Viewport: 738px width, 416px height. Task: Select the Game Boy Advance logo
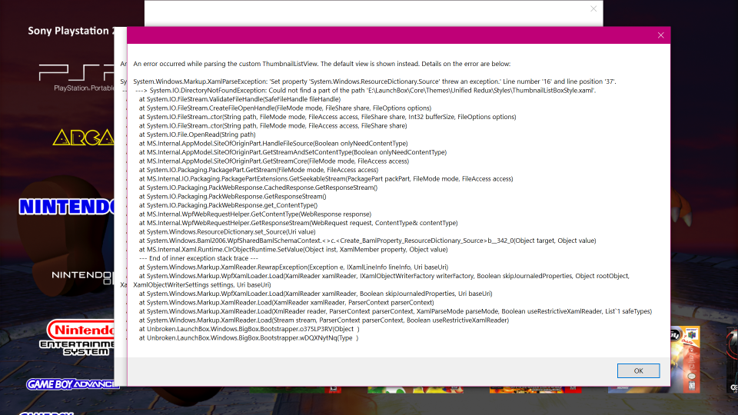click(72, 384)
